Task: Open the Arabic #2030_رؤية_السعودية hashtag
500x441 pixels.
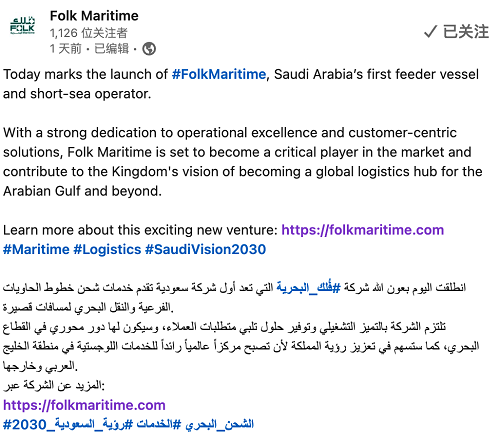Action: 68,425
